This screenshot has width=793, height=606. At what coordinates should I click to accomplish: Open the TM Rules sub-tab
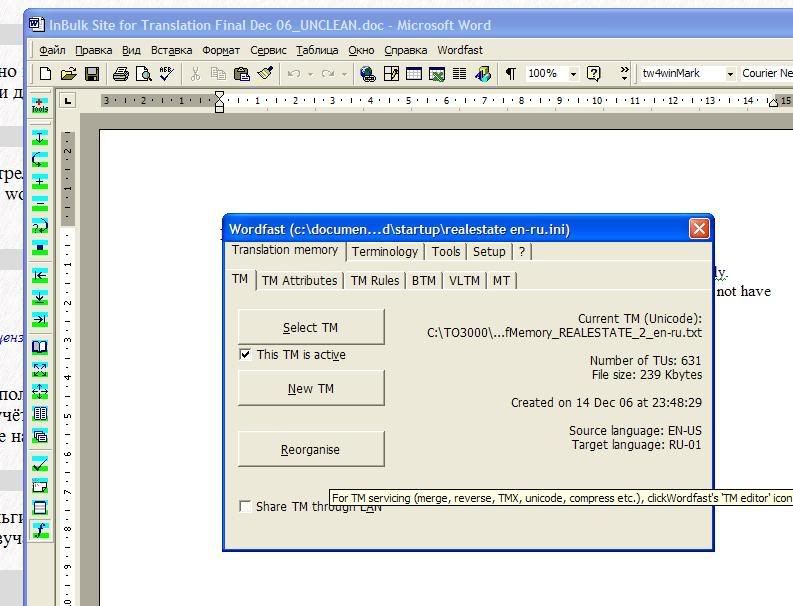(375, 281)
